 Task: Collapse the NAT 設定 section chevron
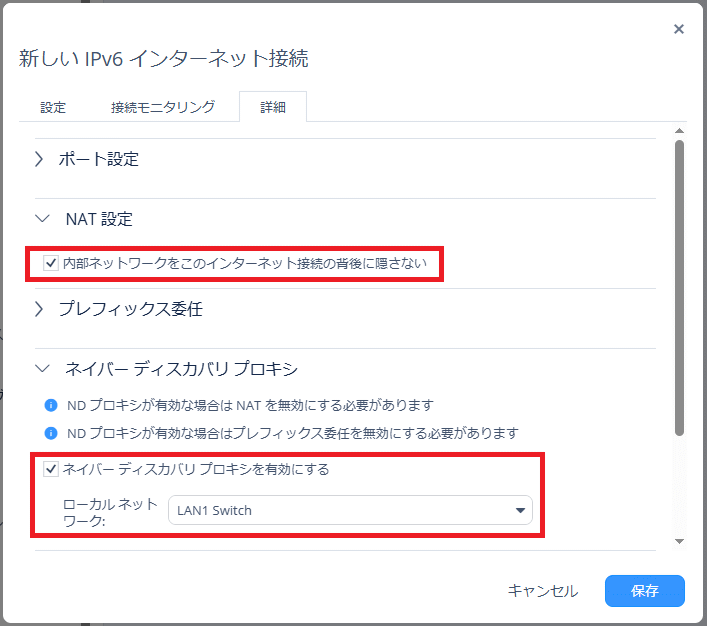(x=41, y=219)
